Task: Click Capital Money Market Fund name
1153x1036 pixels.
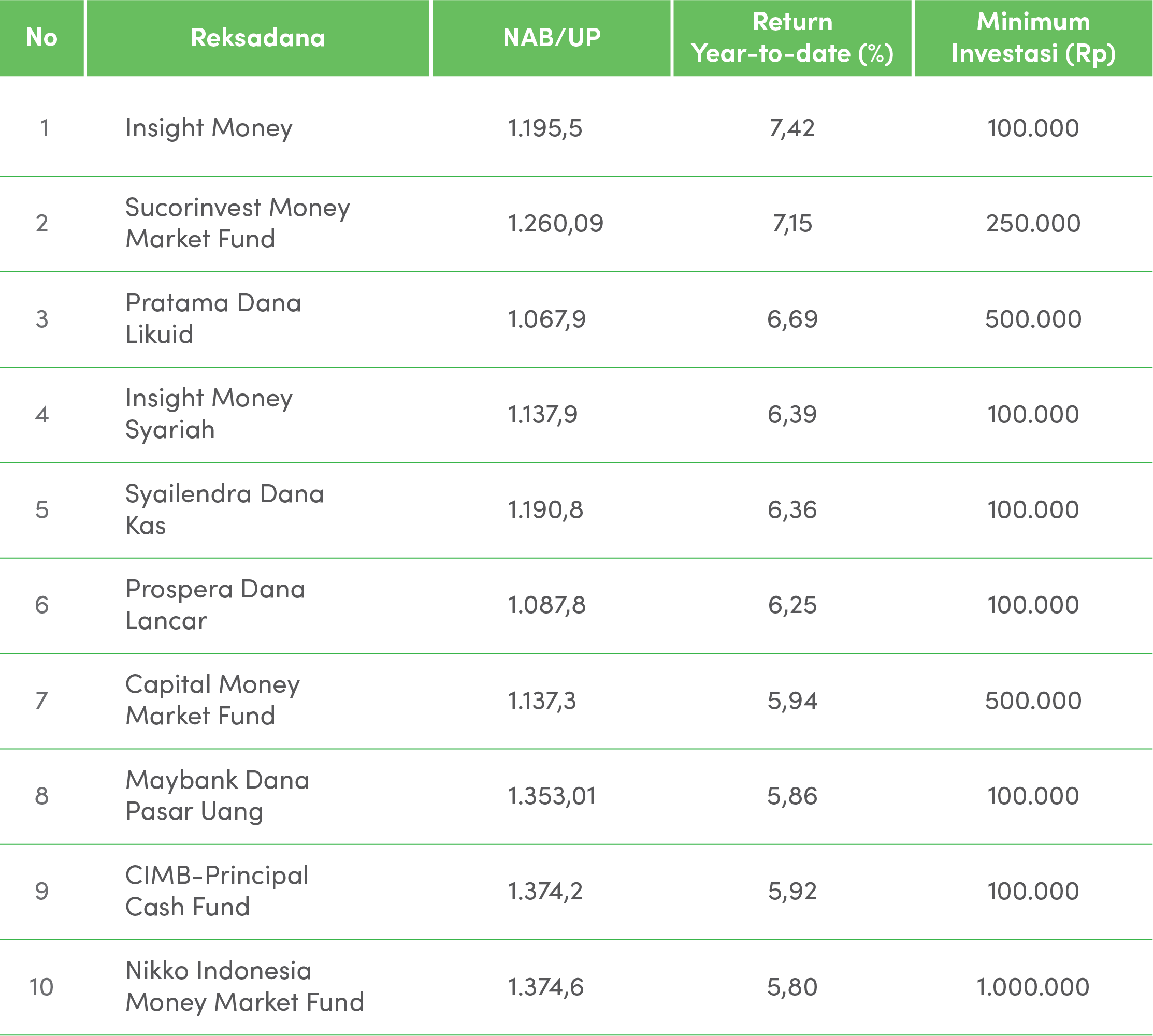Action: pos(212,699)
